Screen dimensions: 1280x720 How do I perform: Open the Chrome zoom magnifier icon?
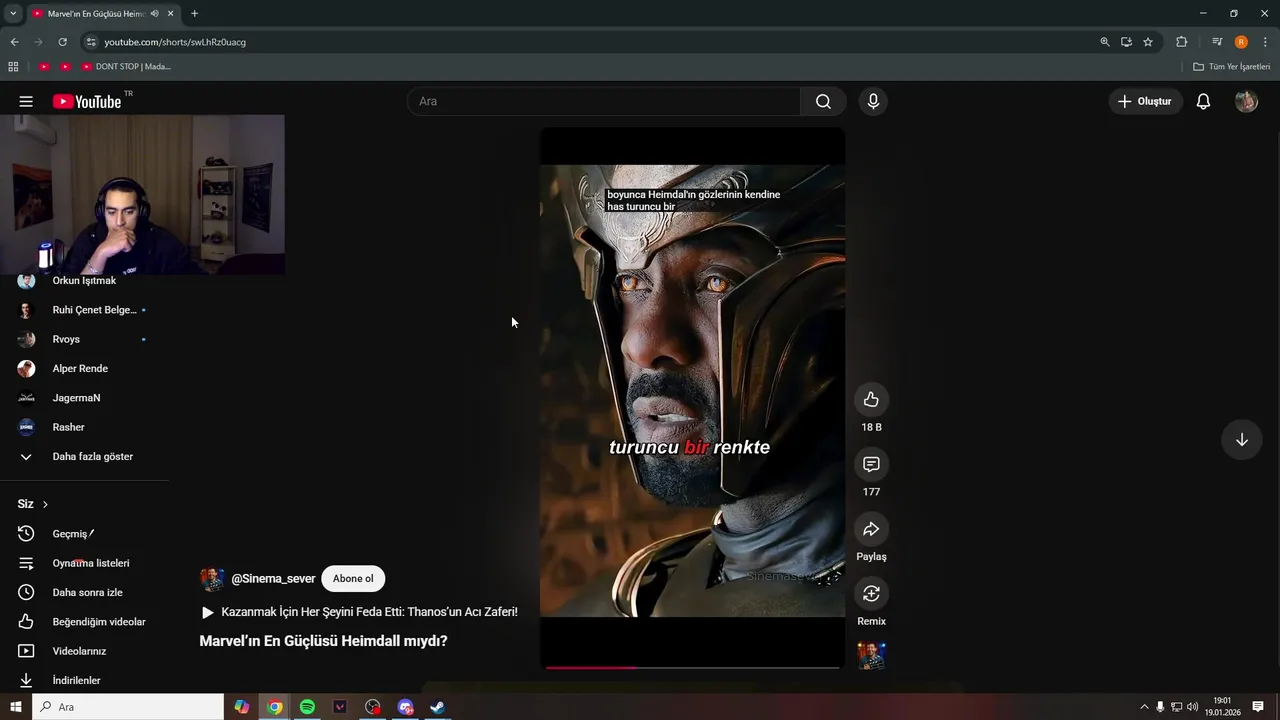coord(1105,42)
